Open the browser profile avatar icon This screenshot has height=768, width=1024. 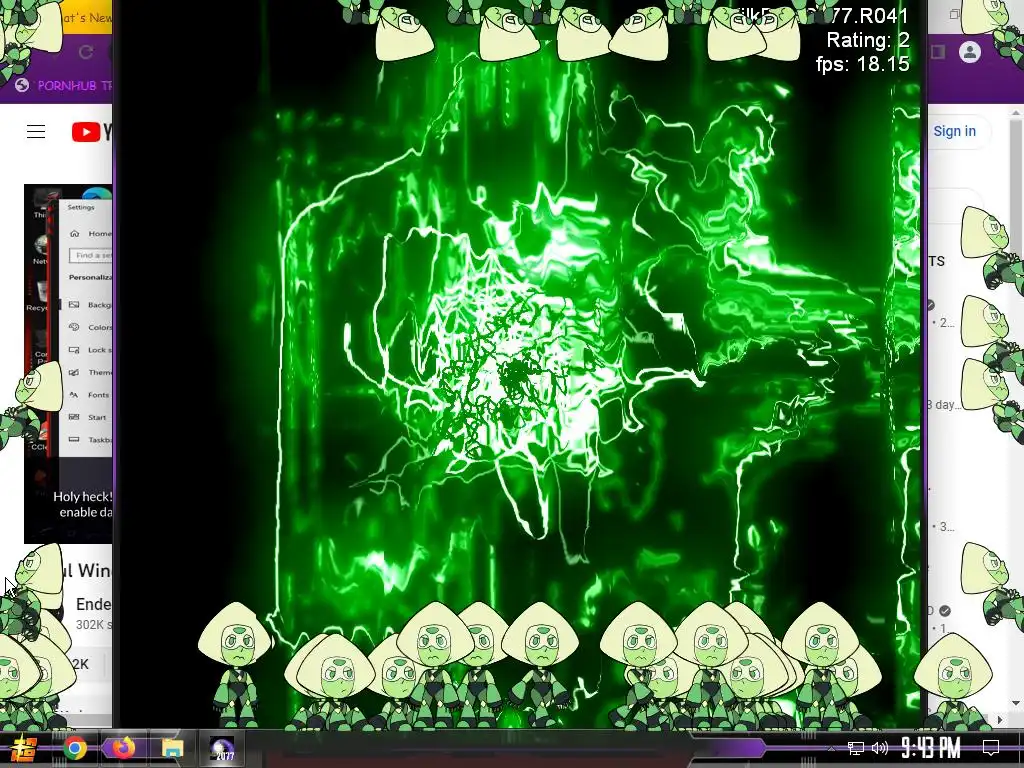click(x=970, y=52)
